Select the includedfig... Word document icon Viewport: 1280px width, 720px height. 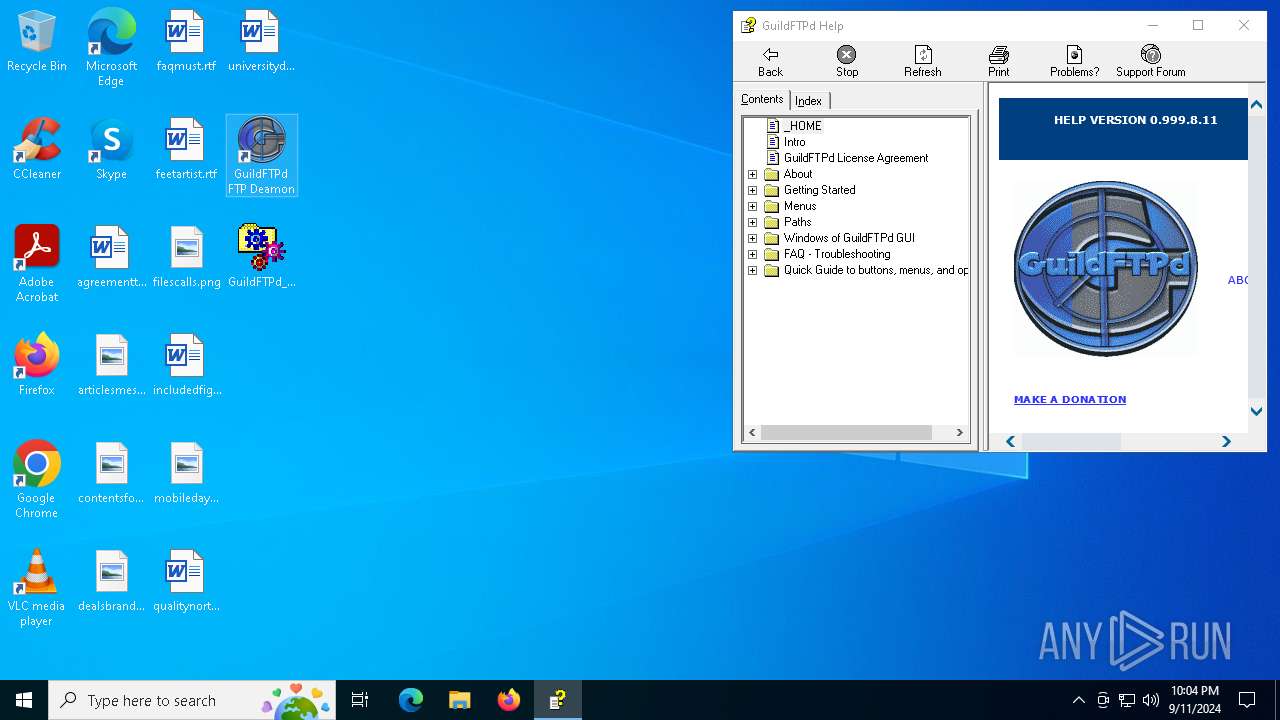point(186,366)
